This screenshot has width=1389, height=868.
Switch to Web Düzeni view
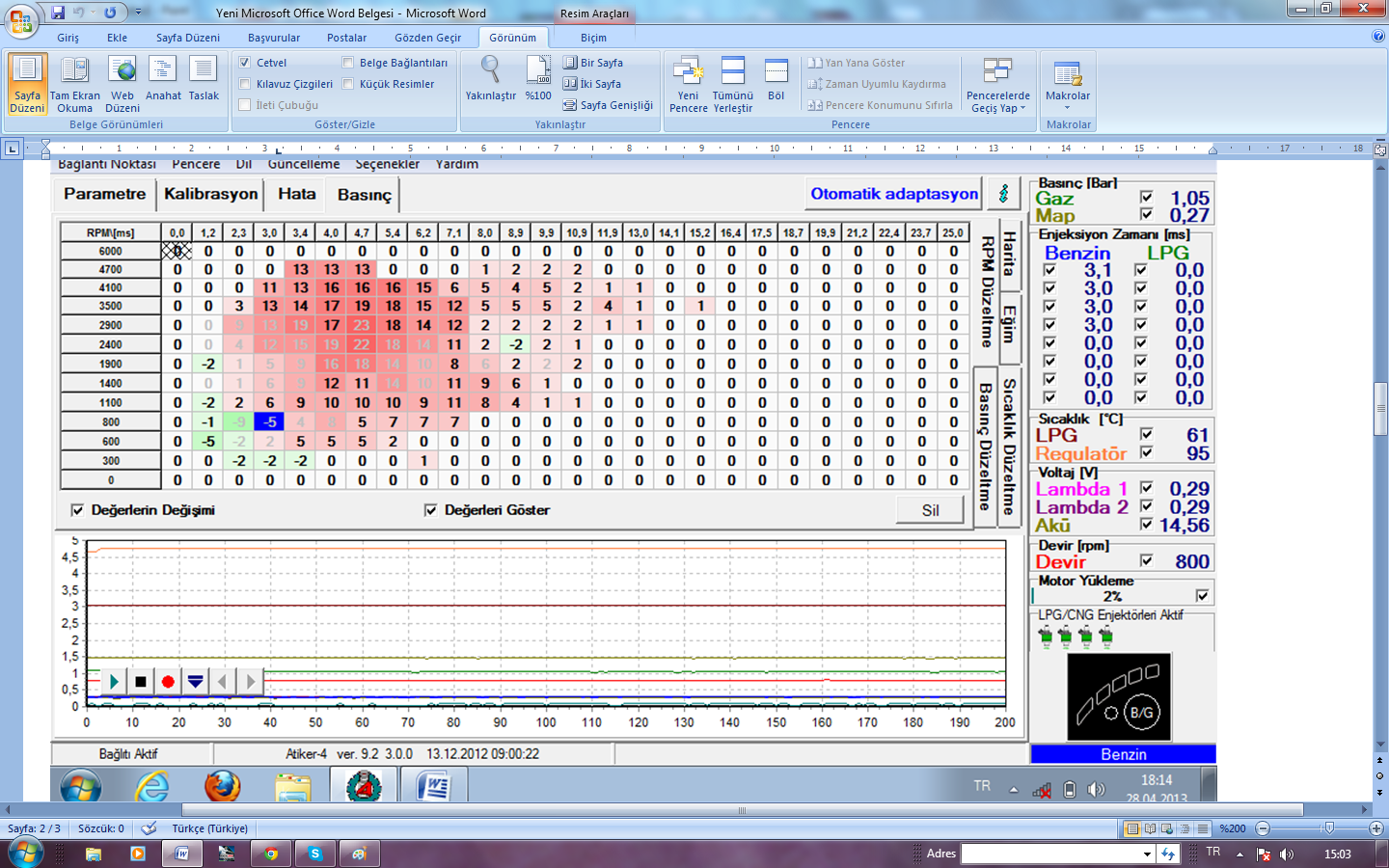pyautogui.click(x=123, y=84)
